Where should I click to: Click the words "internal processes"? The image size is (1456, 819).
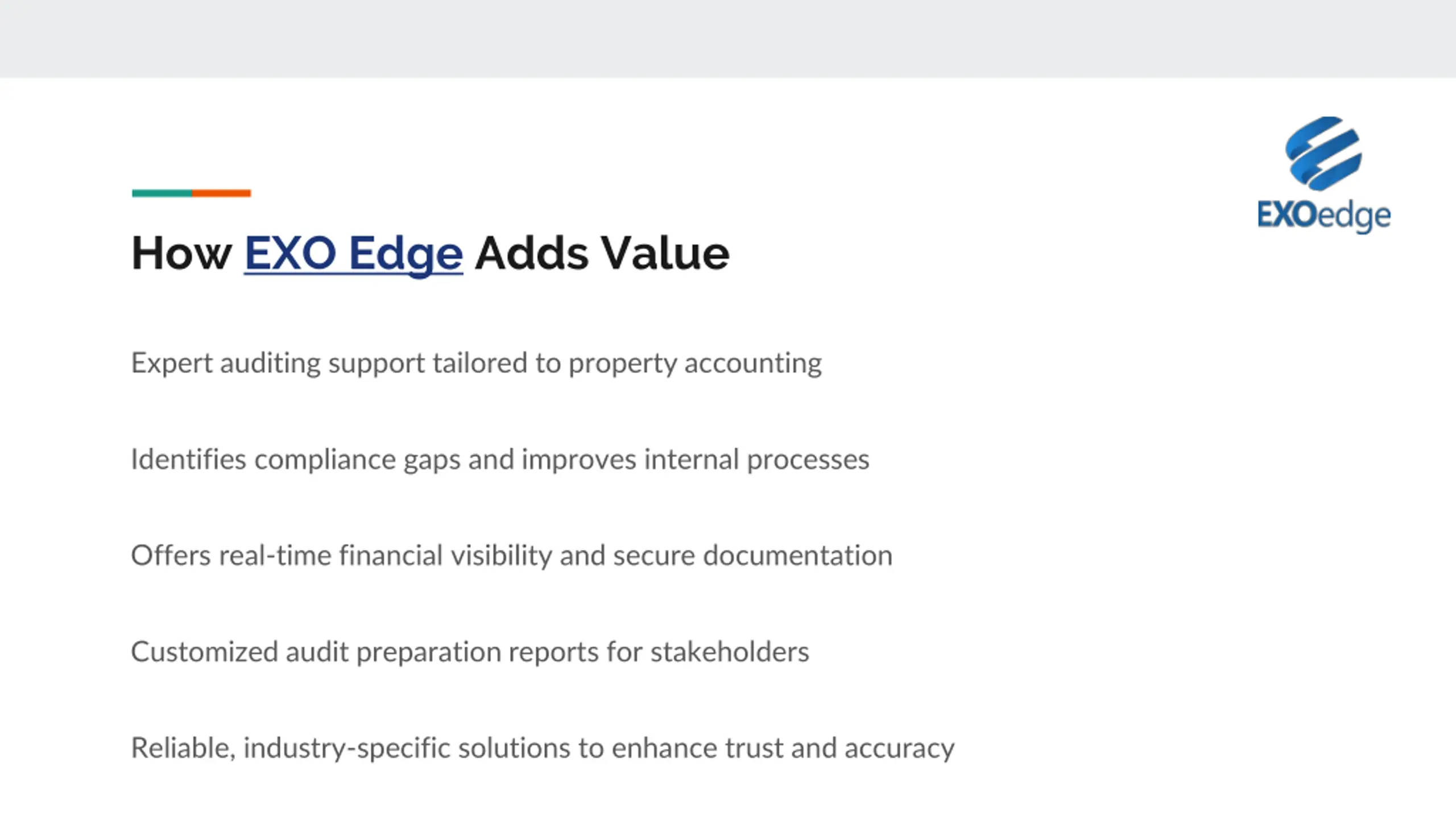tap(756, 460)
